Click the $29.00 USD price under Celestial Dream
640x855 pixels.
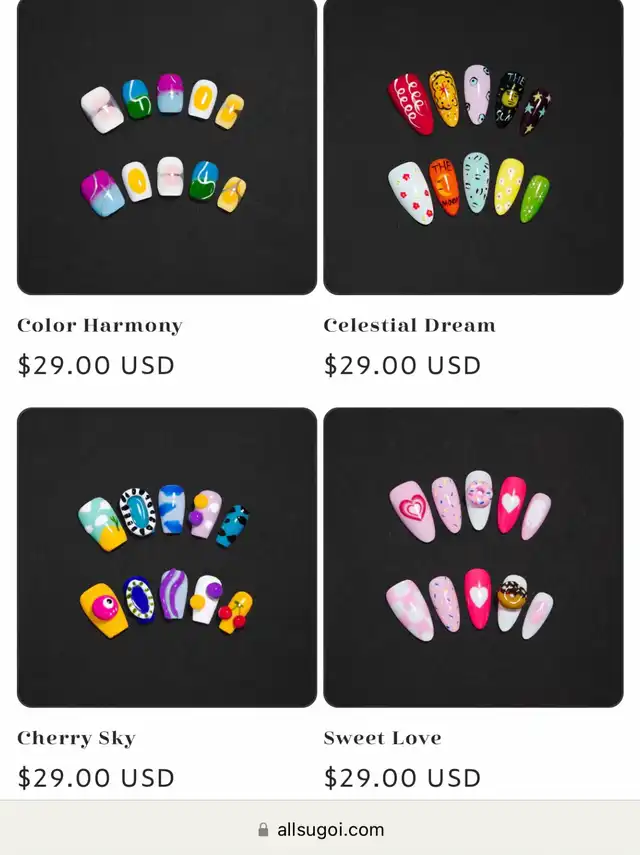pos(402,365)
